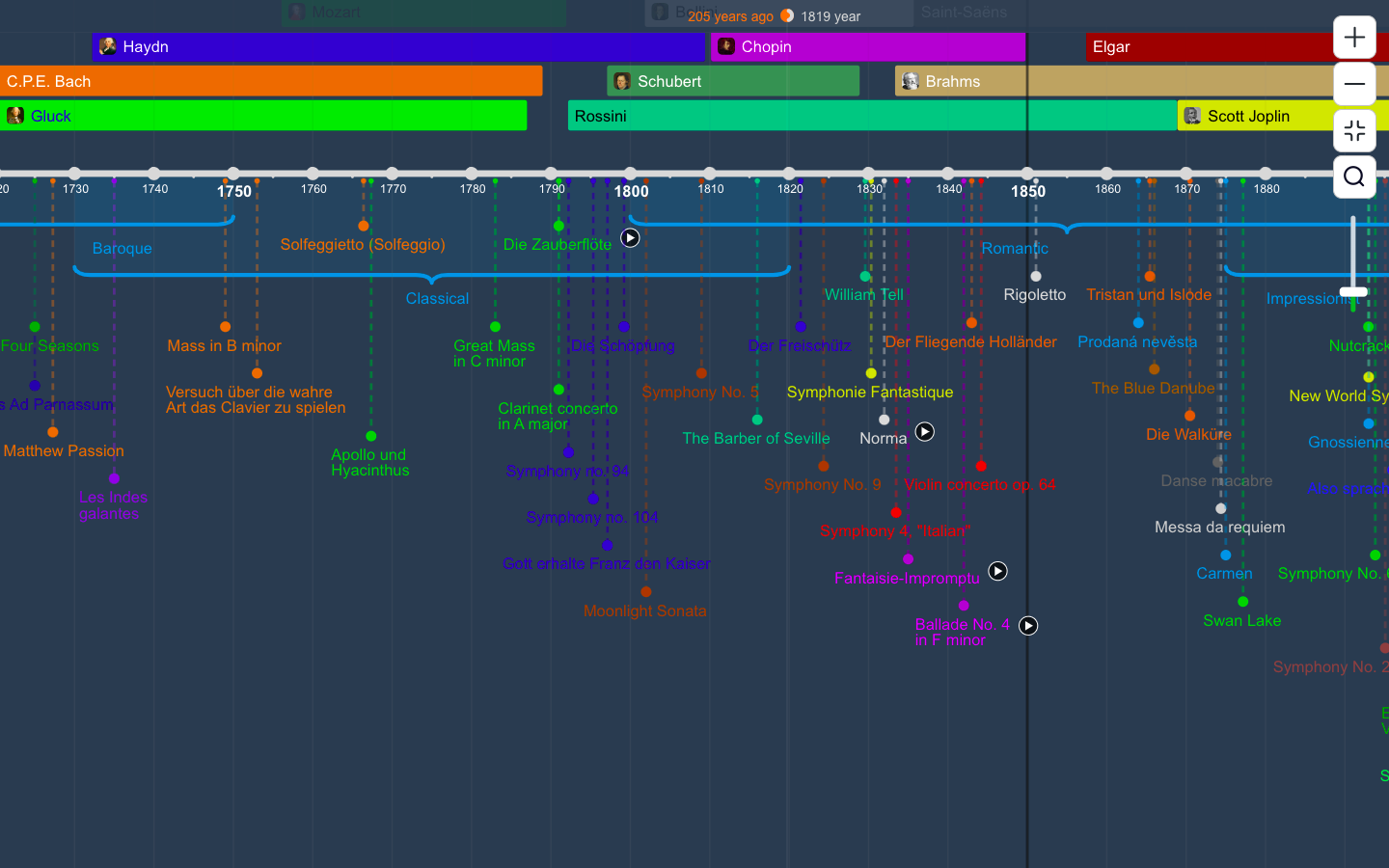Click Brahms's portrait icon
This screenshot has height=868, width=1389.
910,81
